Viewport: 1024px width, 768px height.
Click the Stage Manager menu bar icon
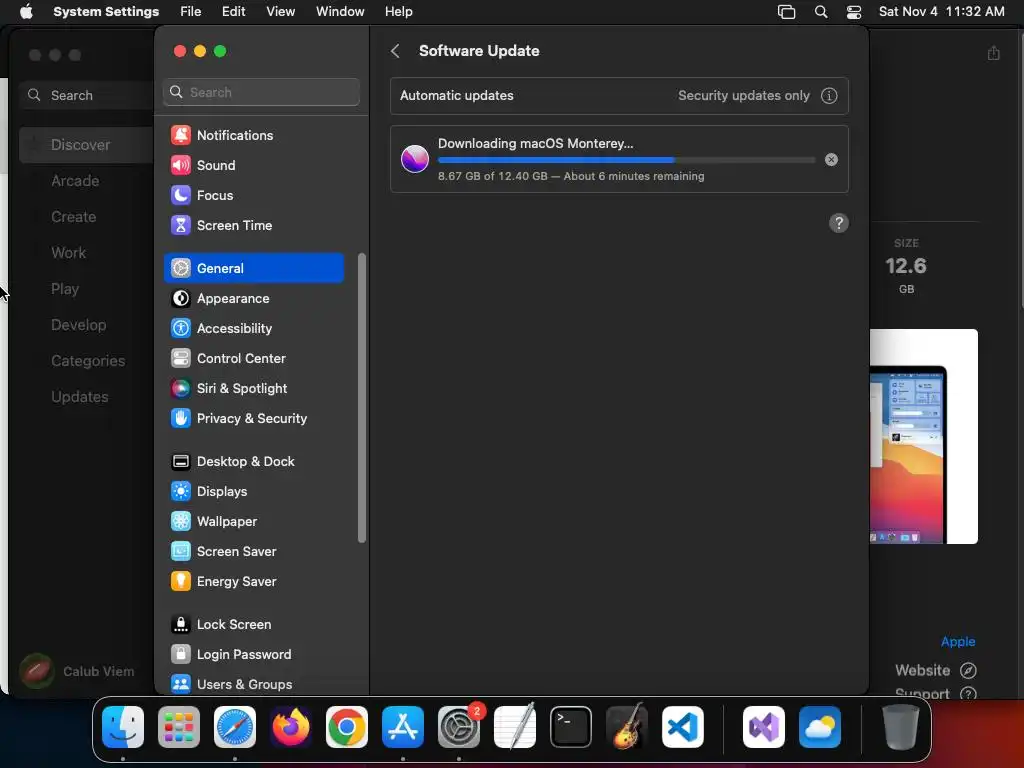click(786, 12)
